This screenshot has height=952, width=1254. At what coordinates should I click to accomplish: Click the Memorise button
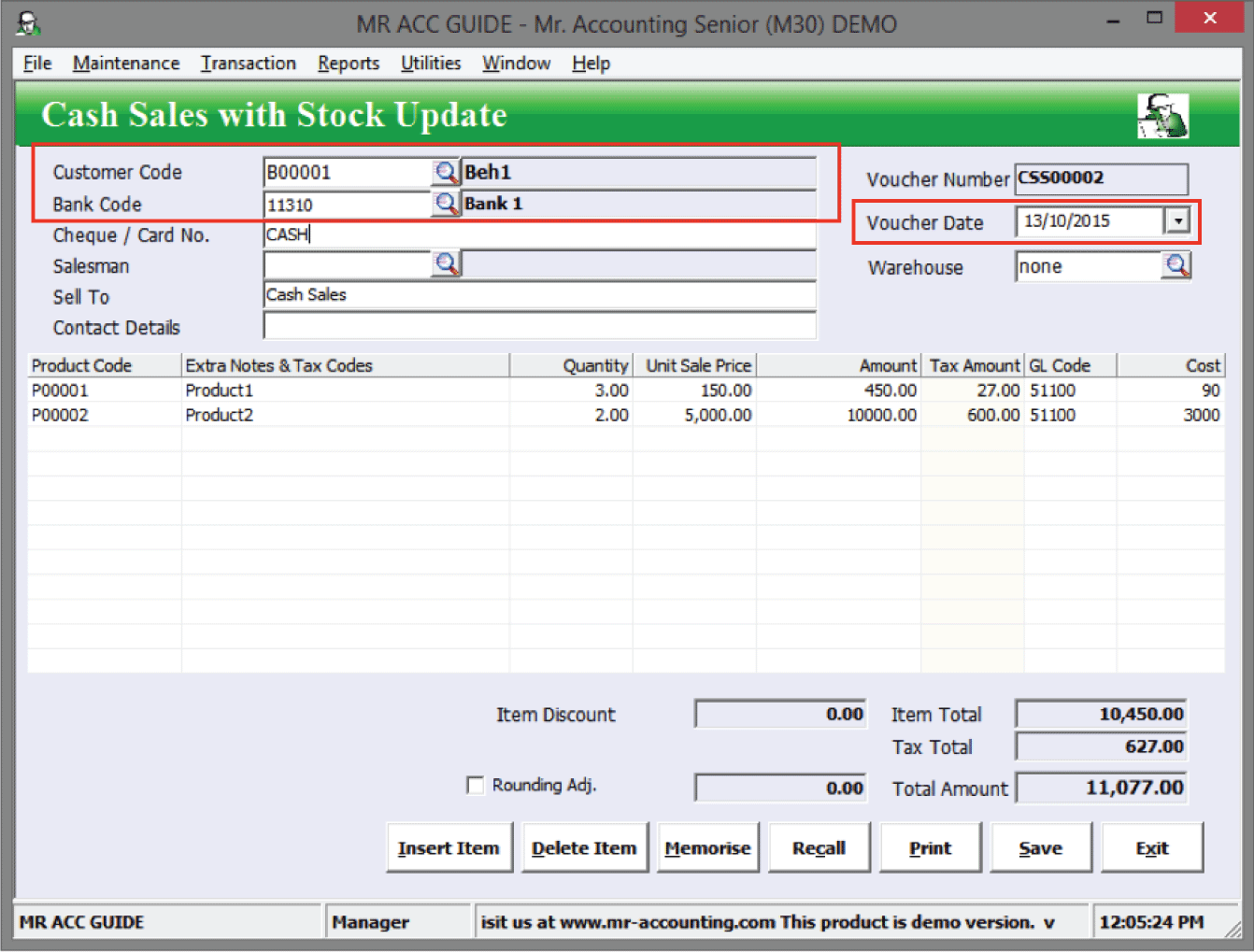pos(707,847)
